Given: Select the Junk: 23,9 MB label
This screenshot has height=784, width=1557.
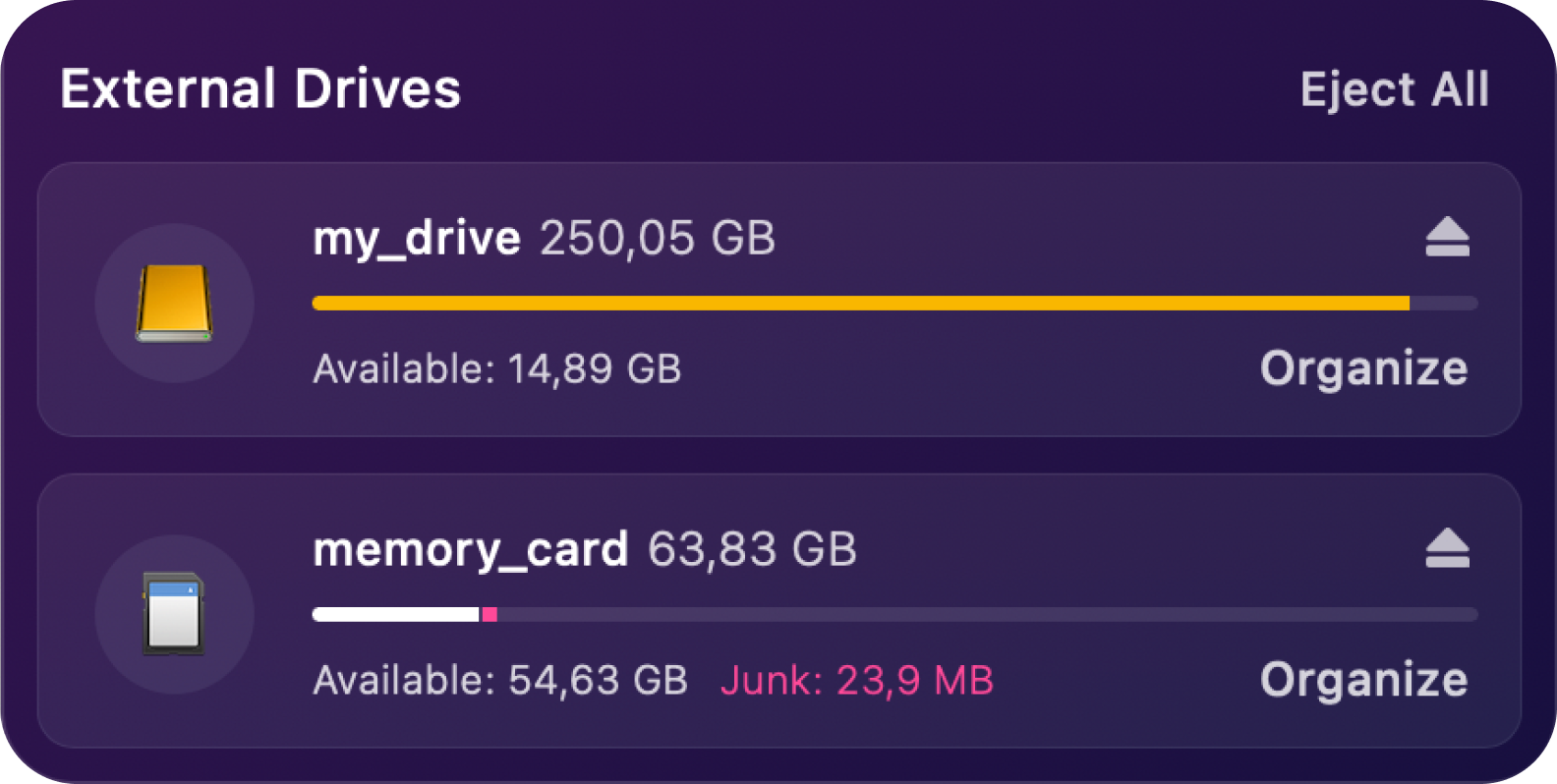Looking at the screenshot, I should [x=857, y=680].
